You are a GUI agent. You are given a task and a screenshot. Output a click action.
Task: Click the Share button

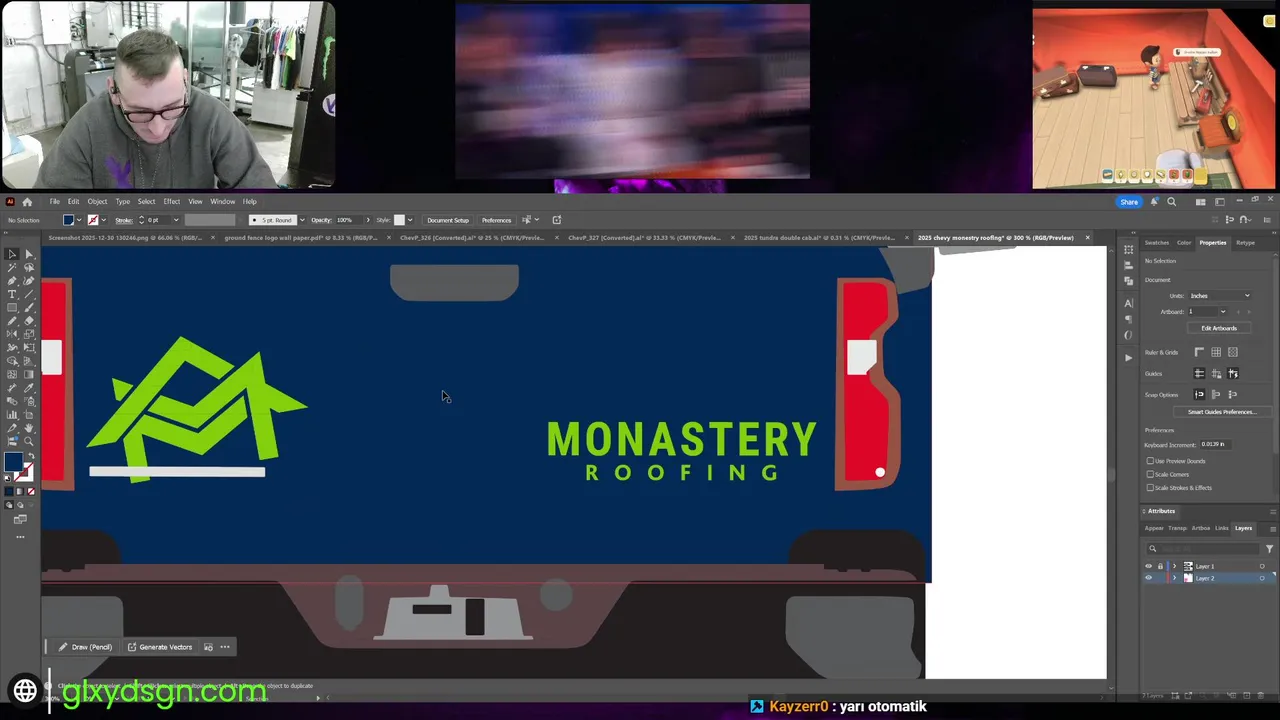click(1129, 202)
